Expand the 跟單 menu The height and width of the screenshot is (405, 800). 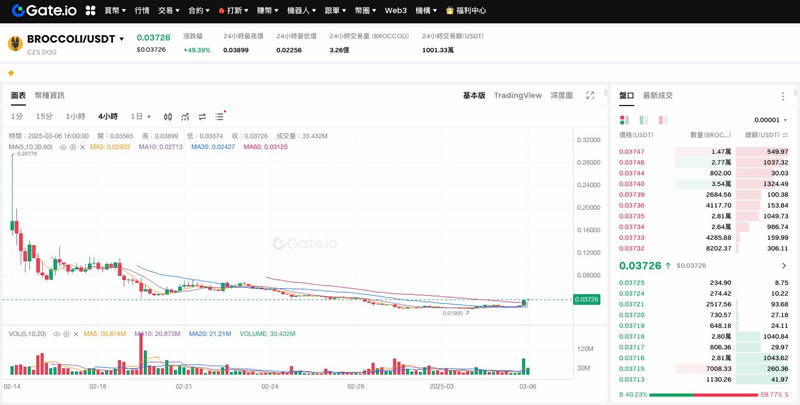335,10
